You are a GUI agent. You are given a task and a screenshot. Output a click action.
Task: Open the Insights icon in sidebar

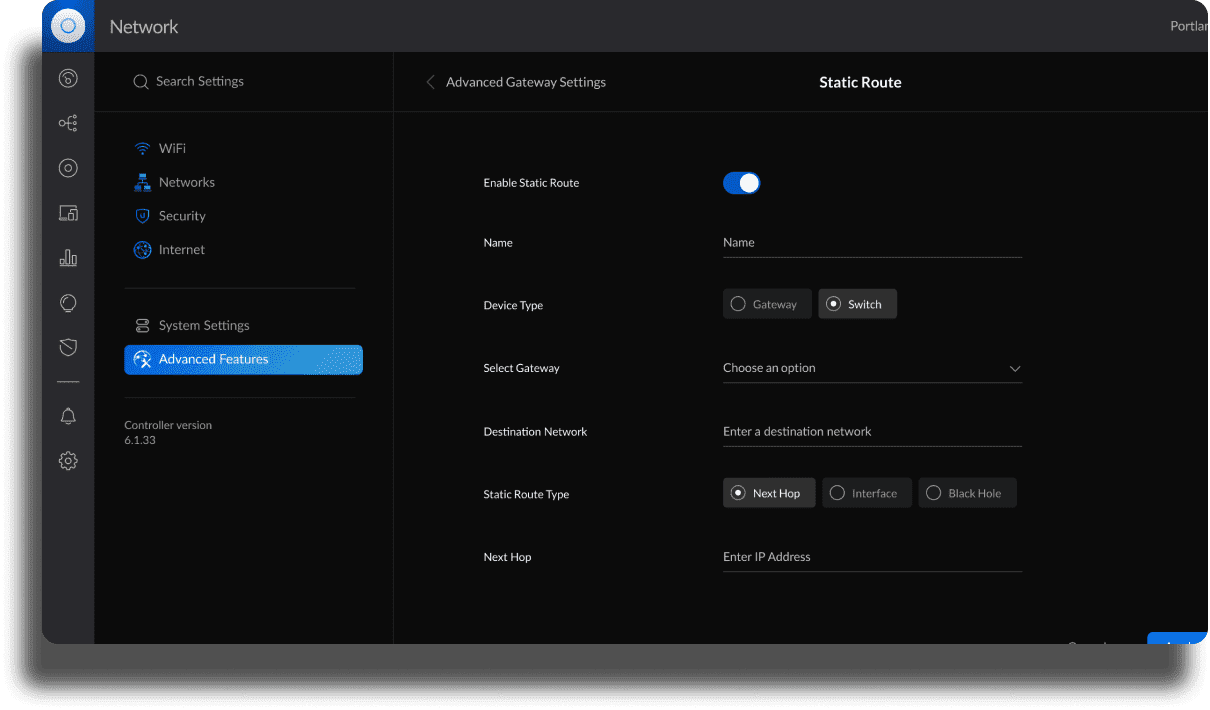[68, 303]
